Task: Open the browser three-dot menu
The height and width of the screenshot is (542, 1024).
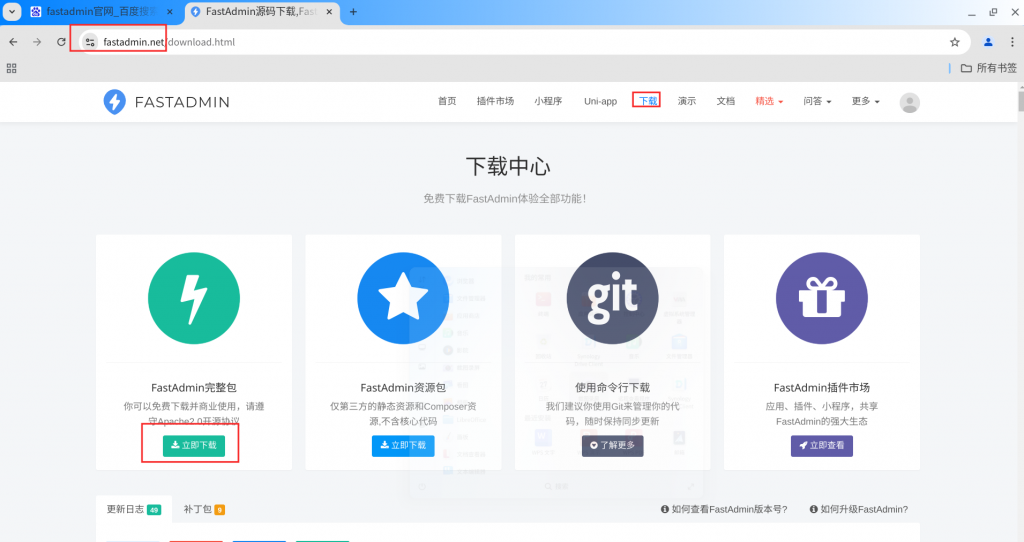Action: (x=1012, y=42)
